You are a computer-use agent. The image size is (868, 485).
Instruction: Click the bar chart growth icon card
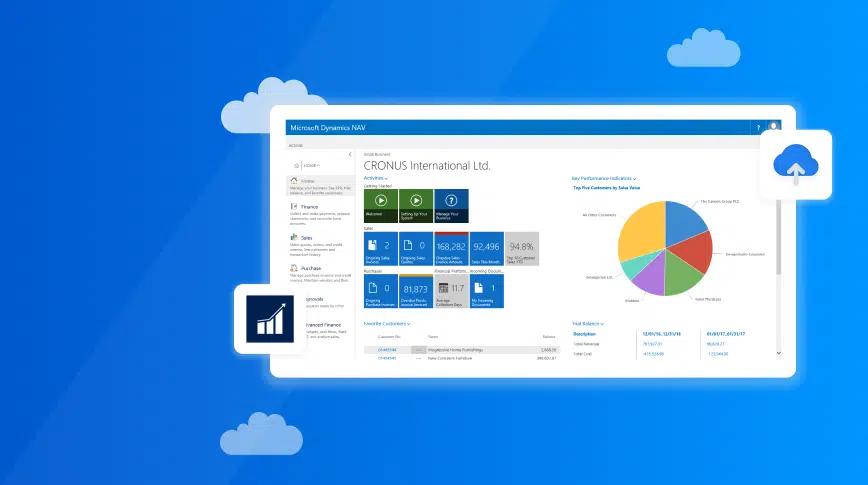point(270,319)
